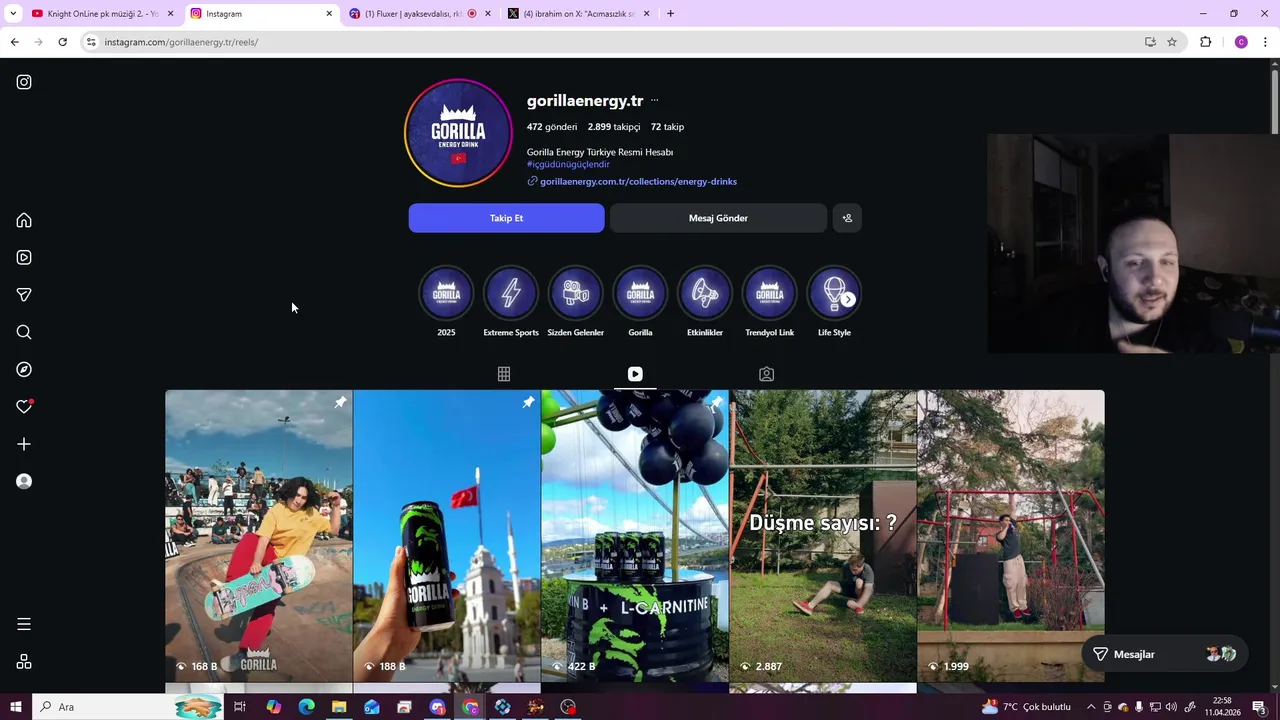Open the Chrome profile avatar

[x=1241, y=42]
